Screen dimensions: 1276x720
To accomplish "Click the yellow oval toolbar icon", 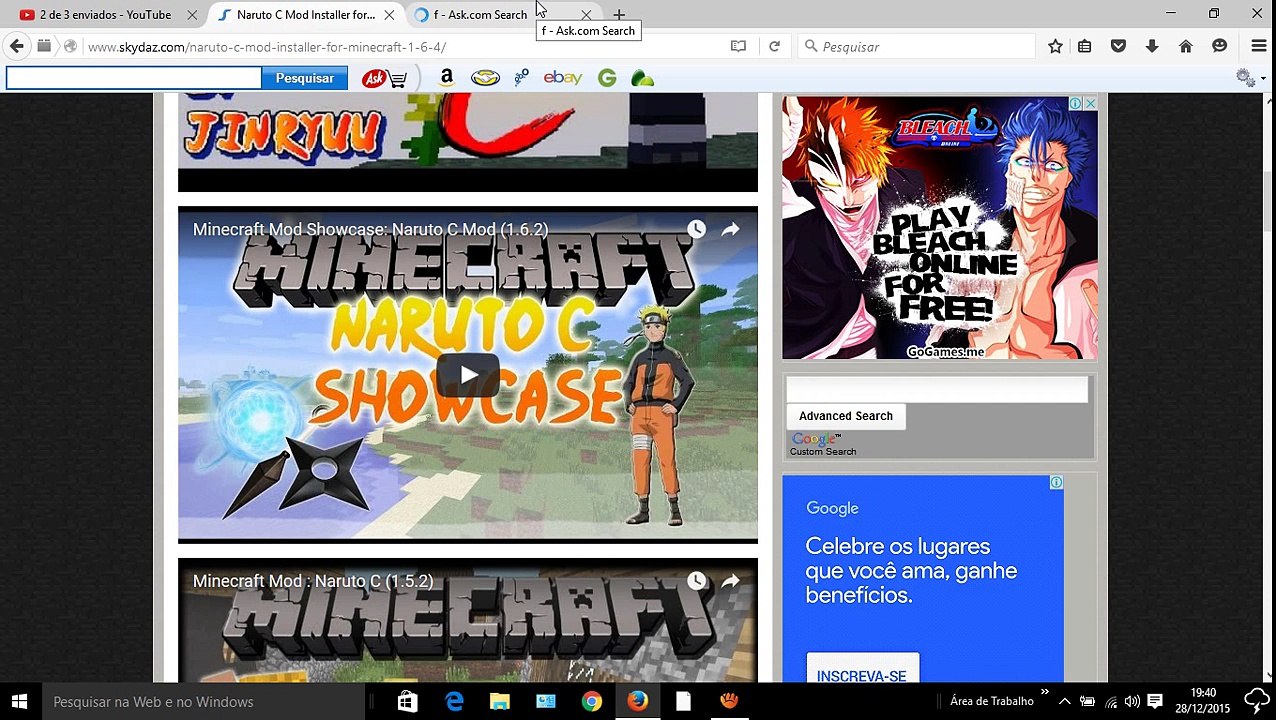I will [485, 78].
